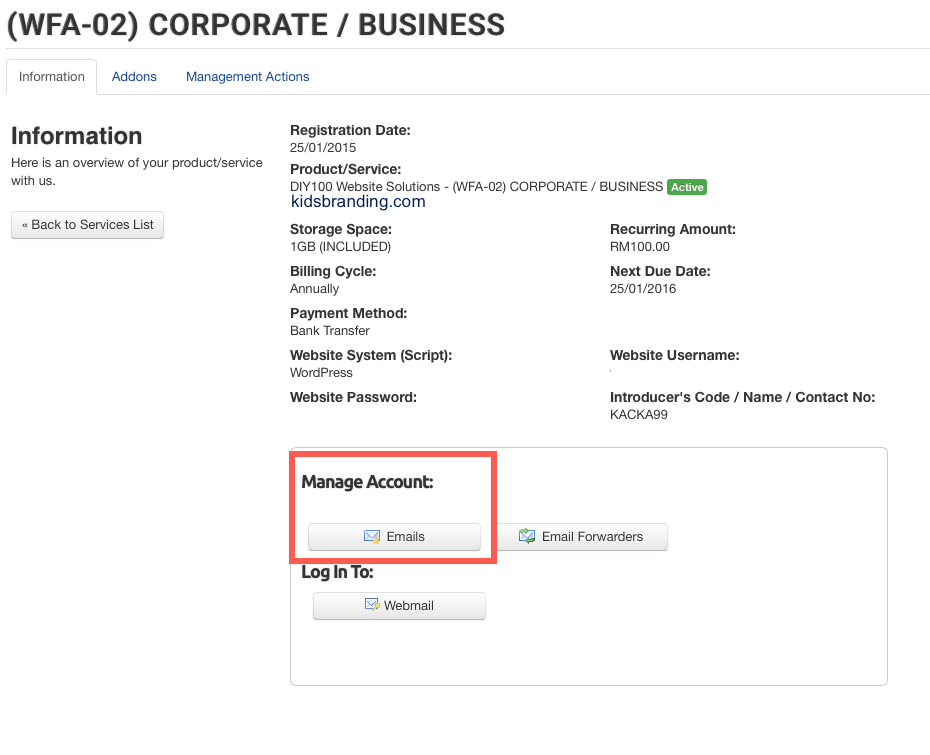The height and width of the screenshot is (755, 930).
Task: Click the page title WFA-02 Corporate / Business
Action: click(x=256, y=25)
